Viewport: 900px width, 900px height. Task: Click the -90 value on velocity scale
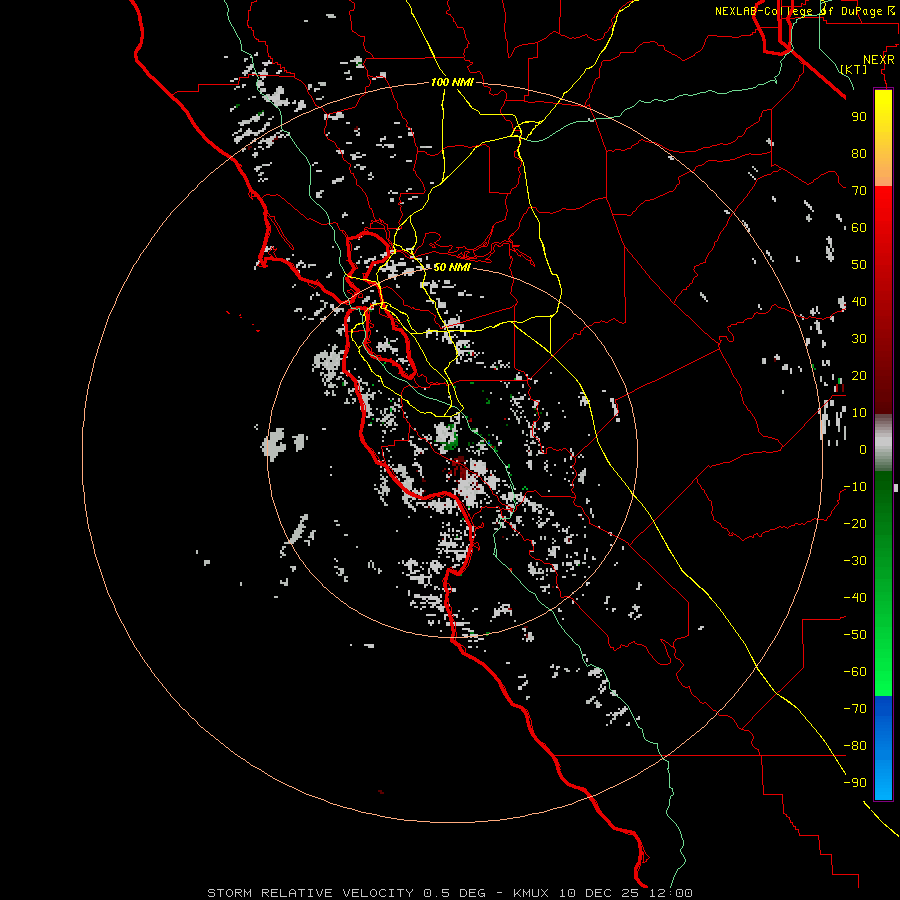855,783
